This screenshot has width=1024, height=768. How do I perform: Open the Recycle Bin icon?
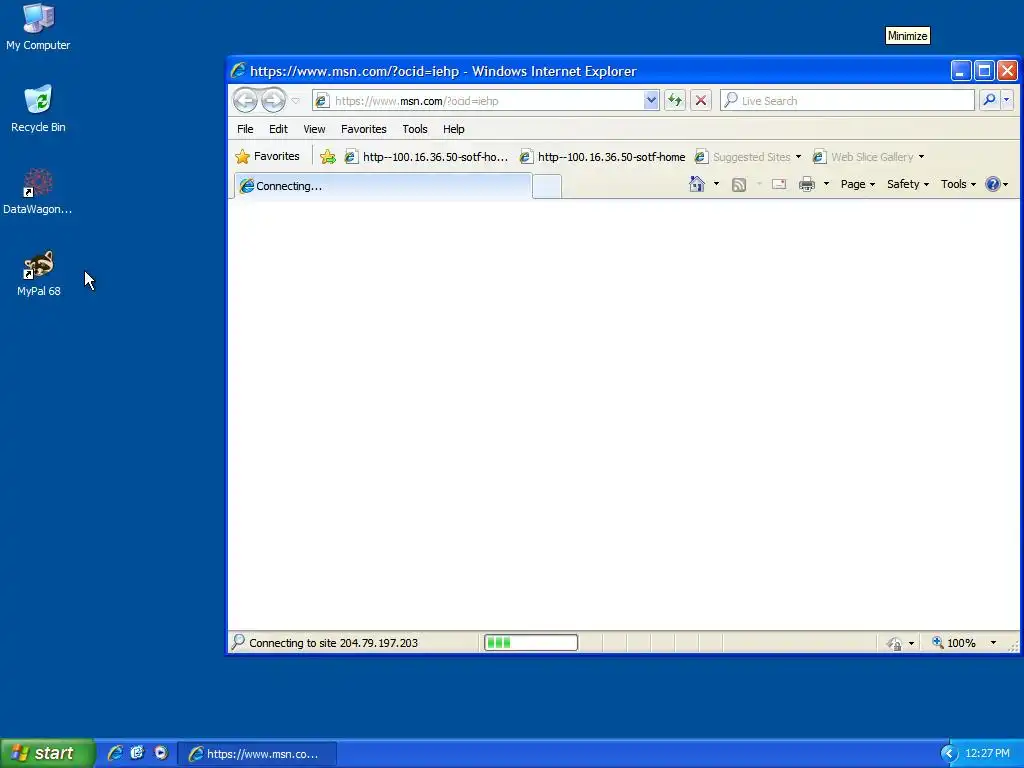click(38, 109)
